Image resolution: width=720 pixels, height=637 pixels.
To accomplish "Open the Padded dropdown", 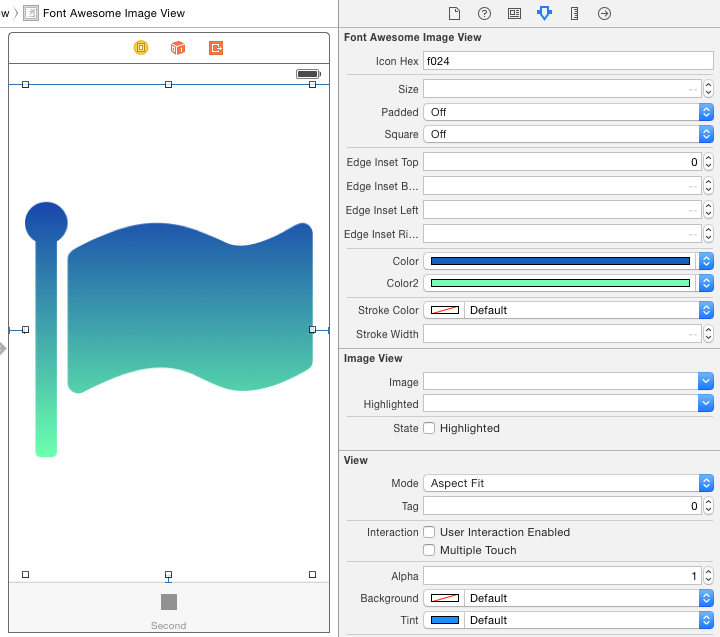I will coord(568,112).
